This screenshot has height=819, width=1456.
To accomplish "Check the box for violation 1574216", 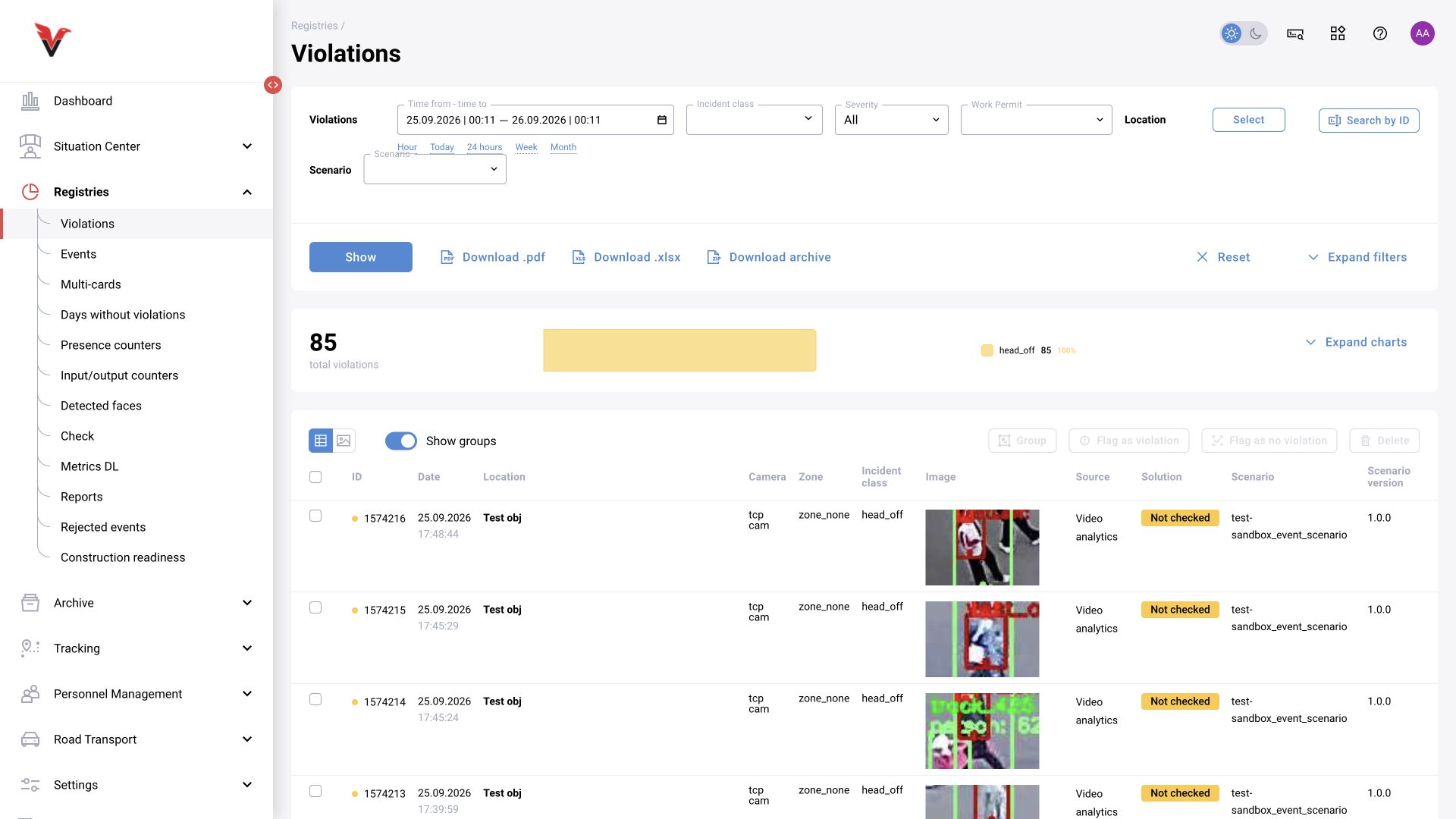I will click(x=315, y=516).
